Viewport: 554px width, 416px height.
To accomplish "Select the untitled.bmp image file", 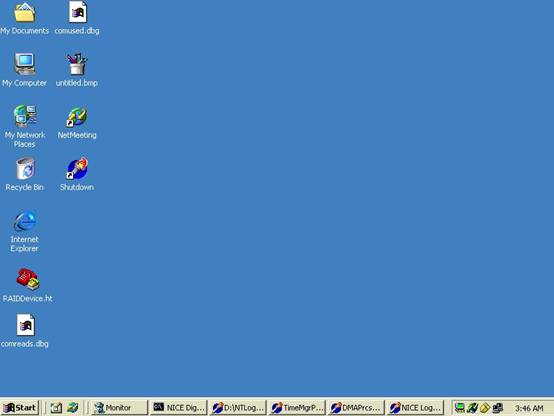I will tap(77, 64).
